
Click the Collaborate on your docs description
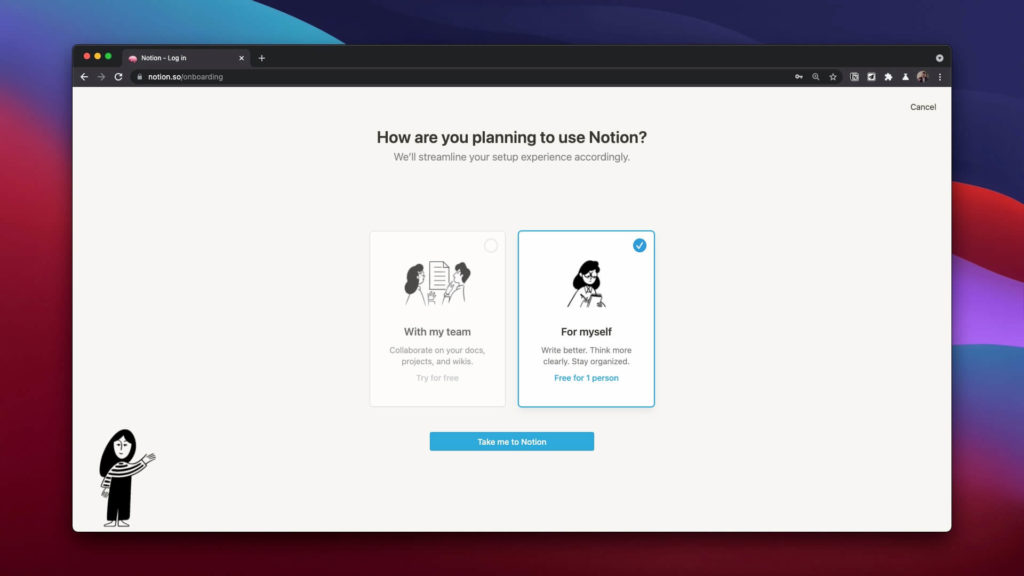tap(438, 356)
